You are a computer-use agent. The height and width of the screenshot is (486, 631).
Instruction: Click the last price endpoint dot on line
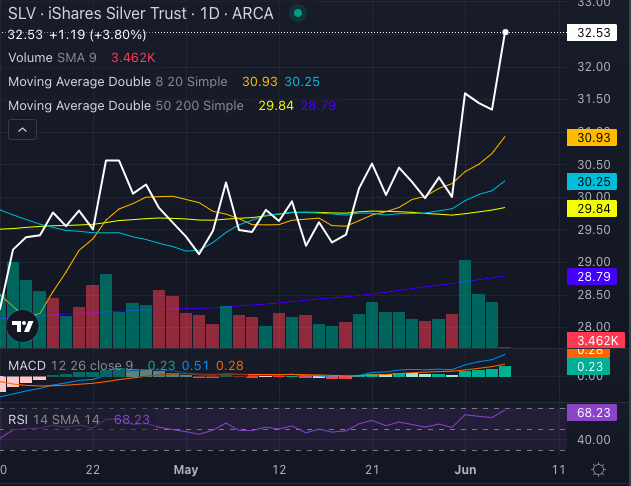click(x=505, y=32)
